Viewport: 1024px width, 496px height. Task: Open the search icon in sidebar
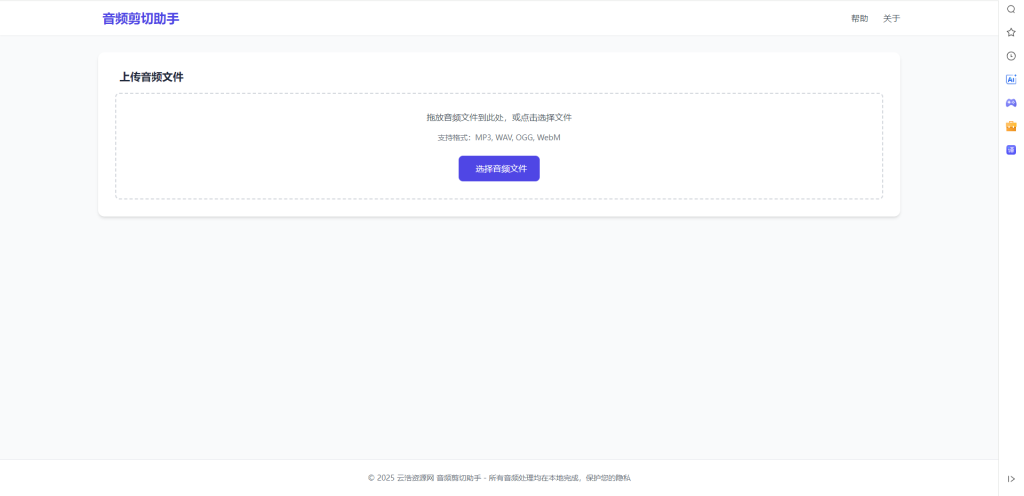coord(1011,9)
